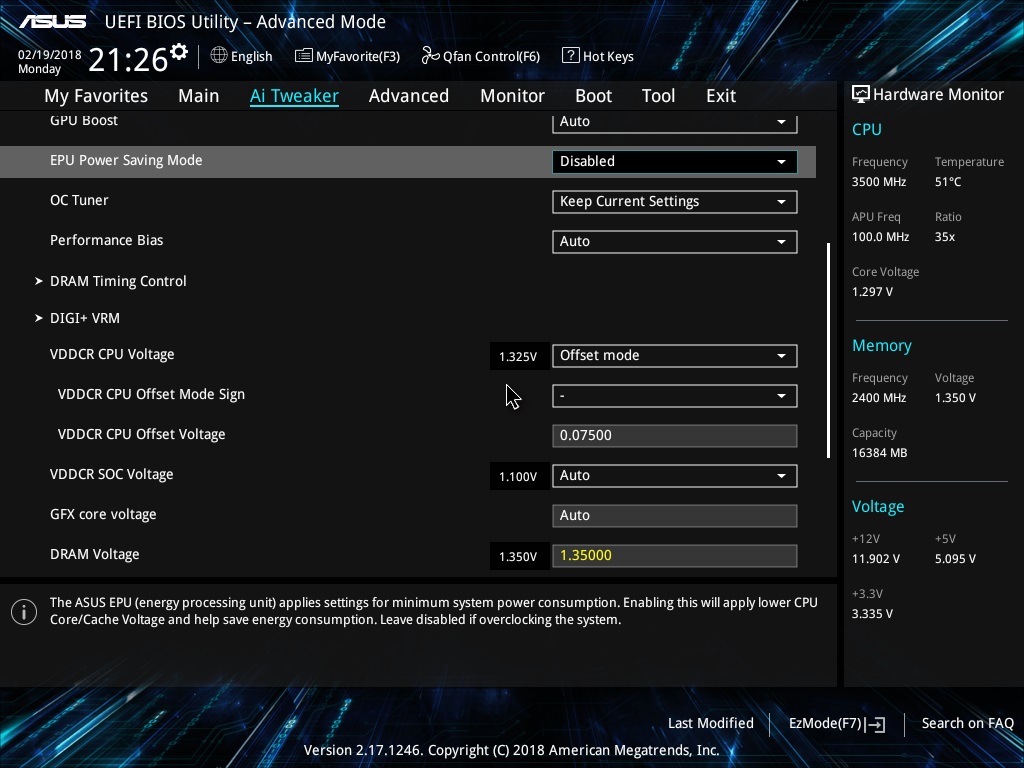Screen dimensions: 1024x768
Task: Open the Boot tab
Action: click(593, 96)
